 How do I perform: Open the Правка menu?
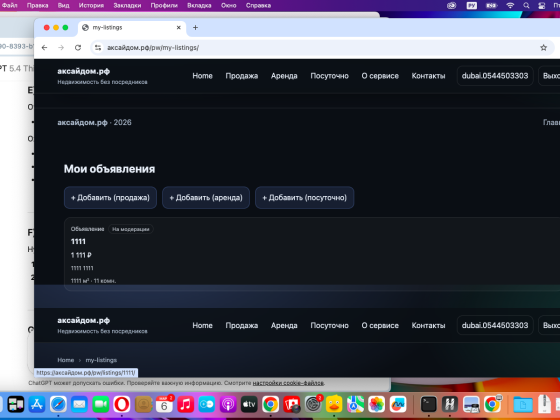point(38,5)
